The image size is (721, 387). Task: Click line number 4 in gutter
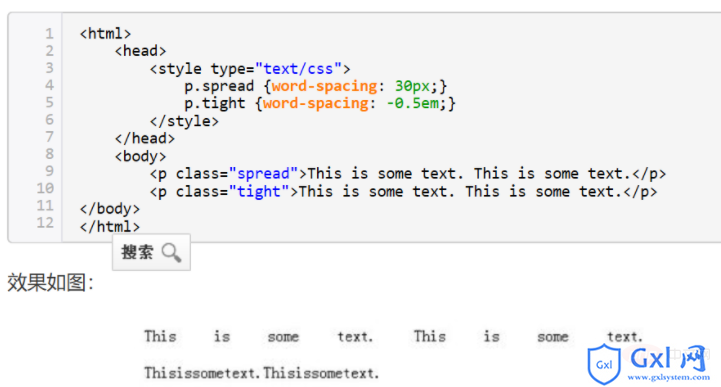click(x=49, y=85)
